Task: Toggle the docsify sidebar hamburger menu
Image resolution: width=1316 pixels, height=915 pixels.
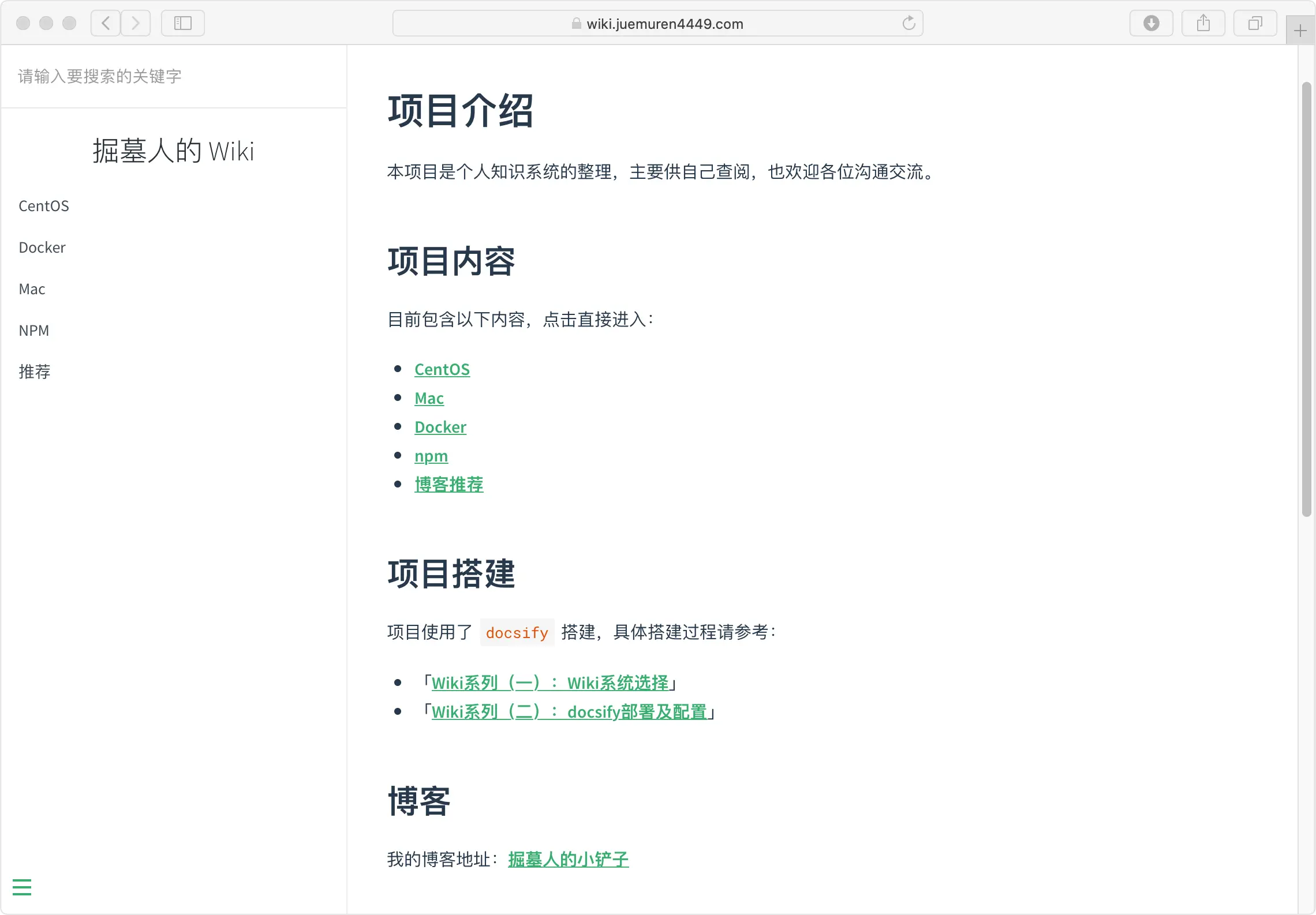Action: [x=22, y=887]
